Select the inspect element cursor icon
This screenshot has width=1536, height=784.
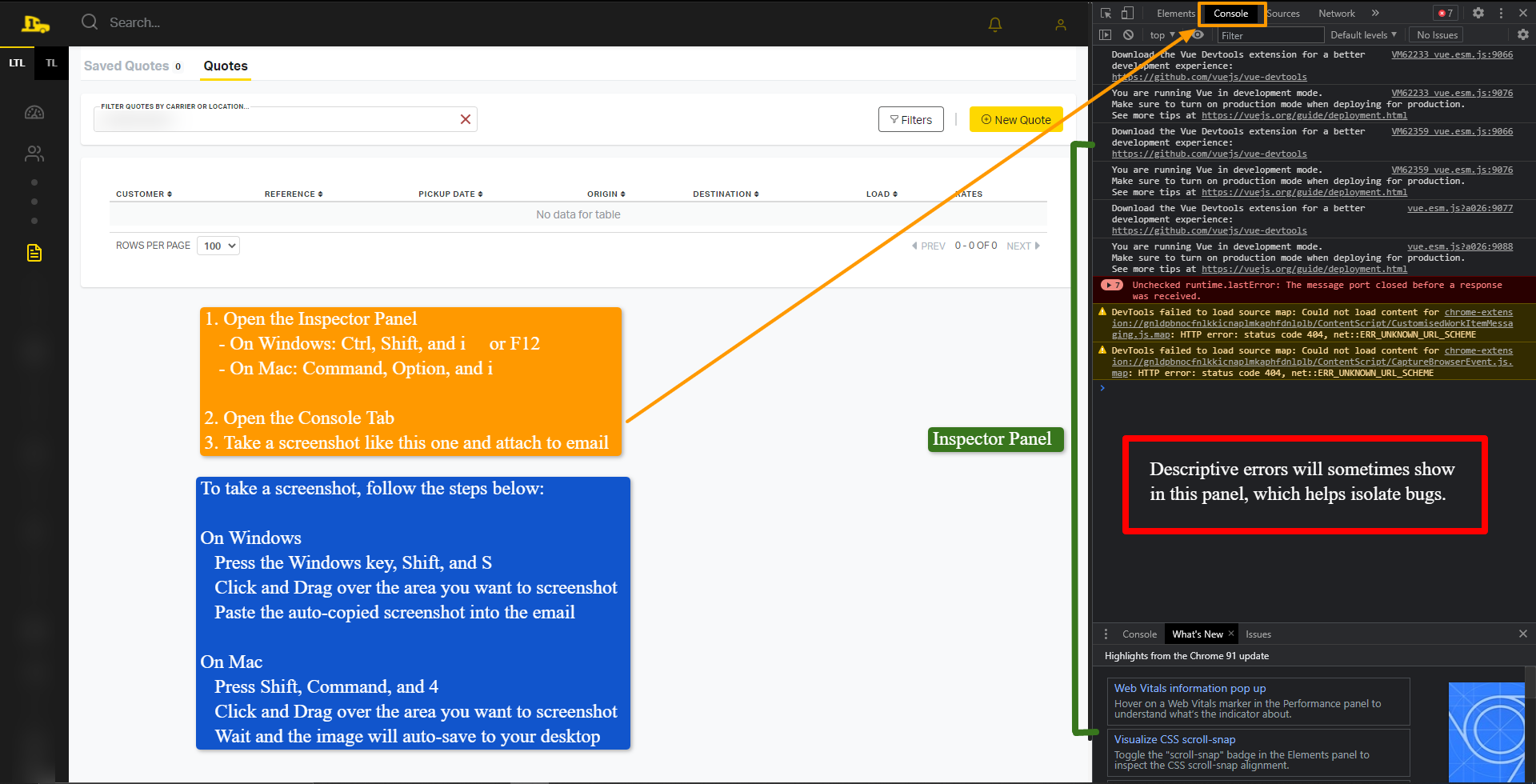[1106, 13]
